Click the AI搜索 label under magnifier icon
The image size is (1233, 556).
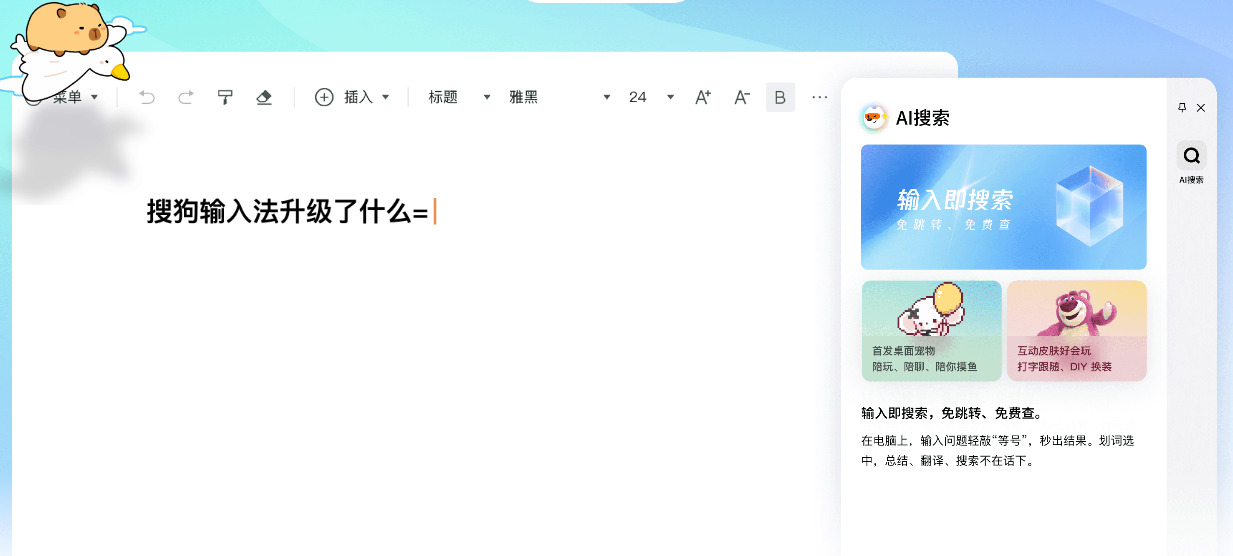tap(1191, 180)
